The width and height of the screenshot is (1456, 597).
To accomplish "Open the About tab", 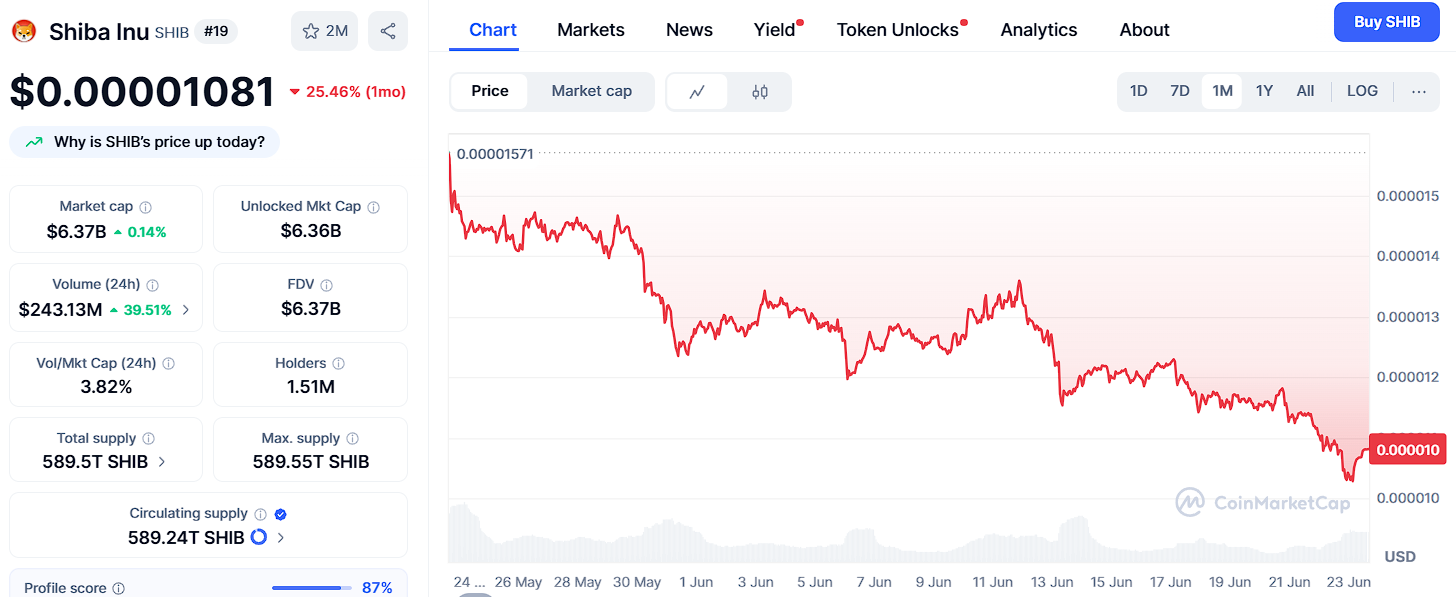I will (1145, 30).
